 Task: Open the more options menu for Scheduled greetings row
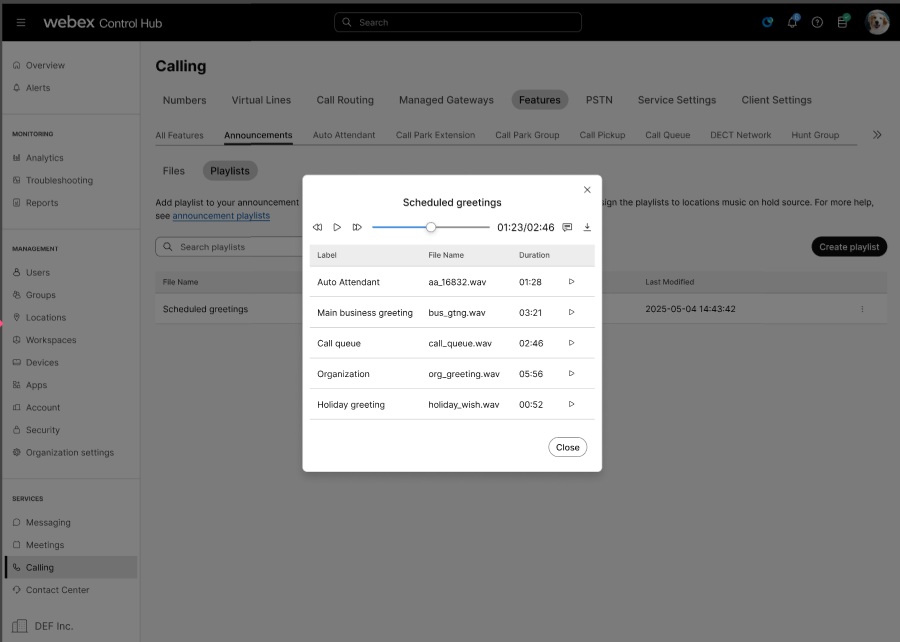862,309
